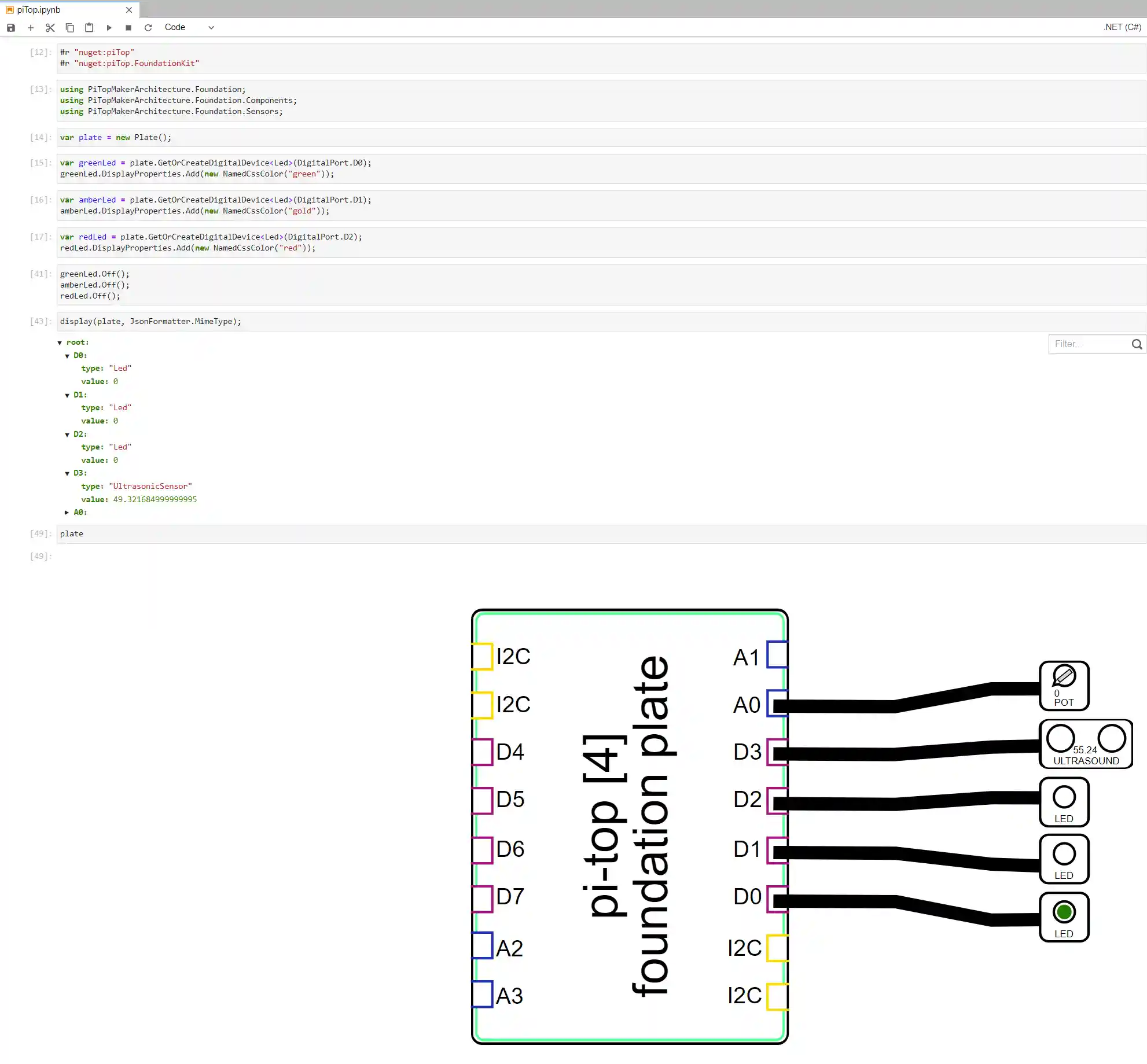Select cell 13 with using statements
This screenshot has height=1064, width=1147.
click(601, 101)
